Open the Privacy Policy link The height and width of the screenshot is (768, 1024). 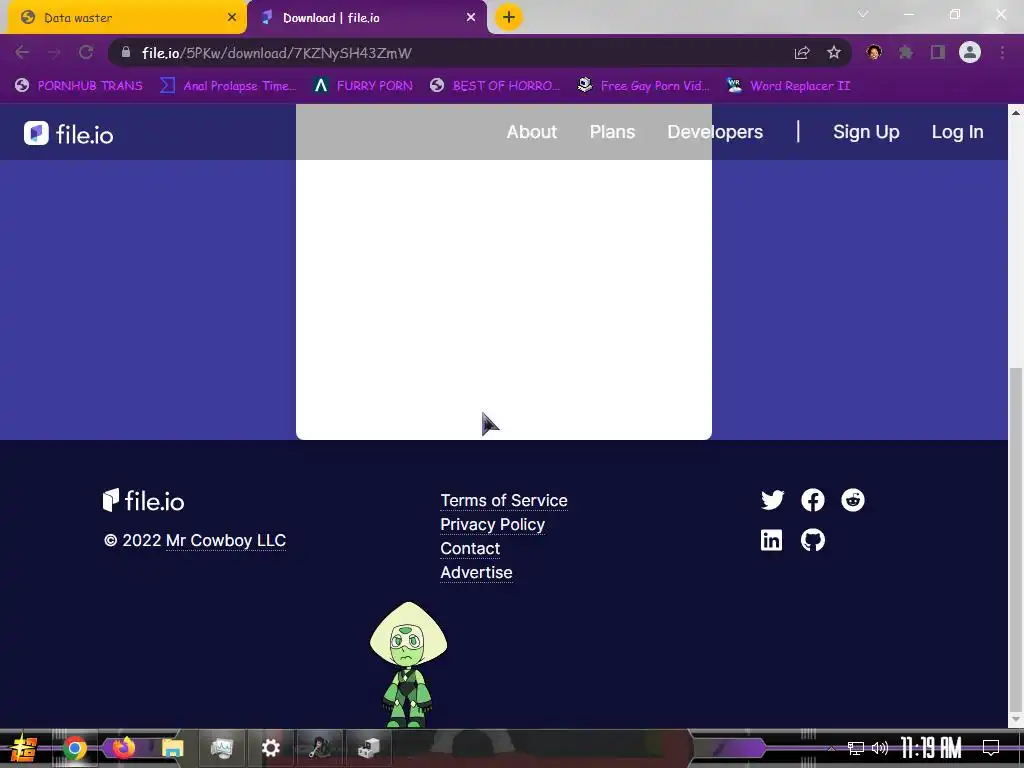(492, 524)
